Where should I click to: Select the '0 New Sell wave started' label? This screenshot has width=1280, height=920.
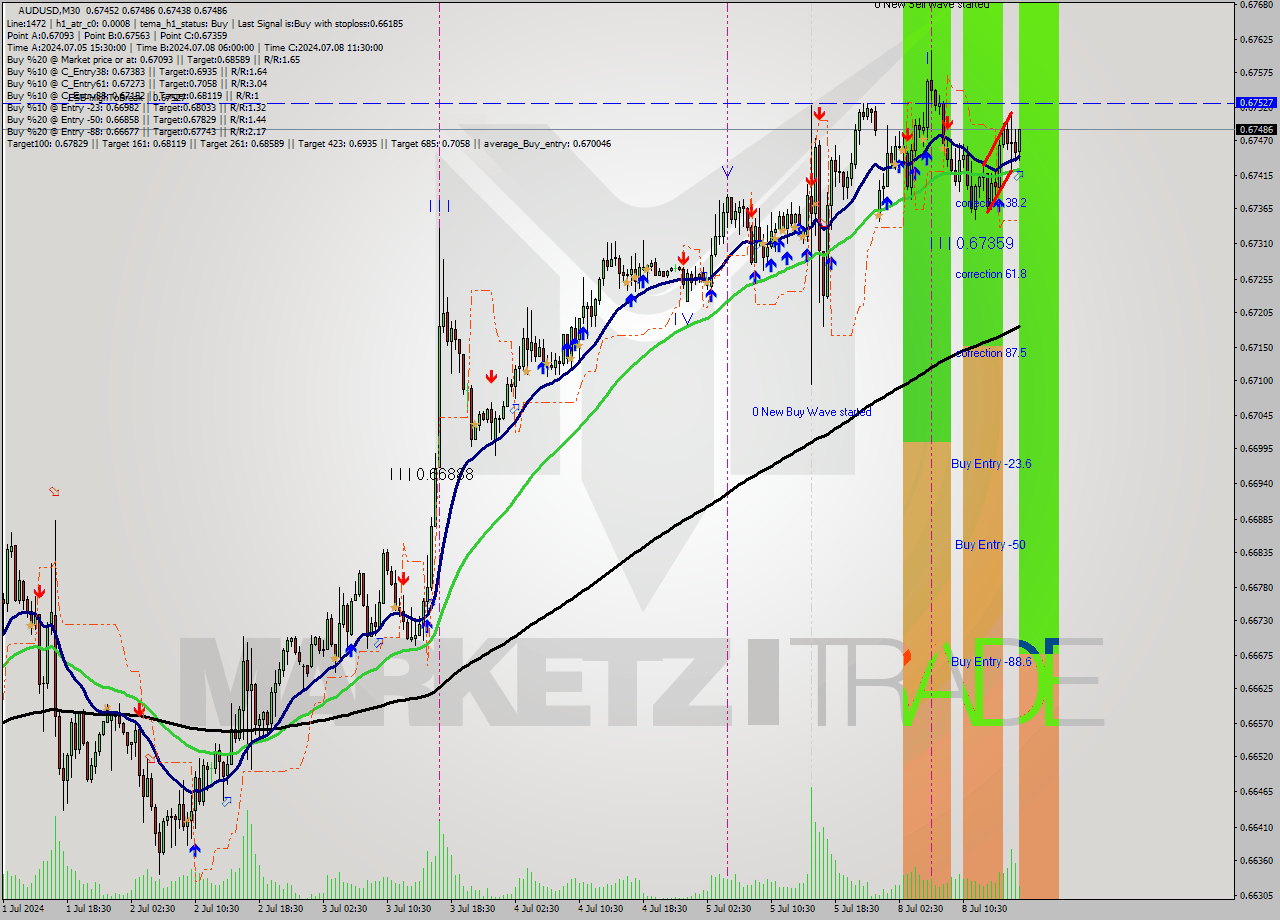[x=932, y=5]
